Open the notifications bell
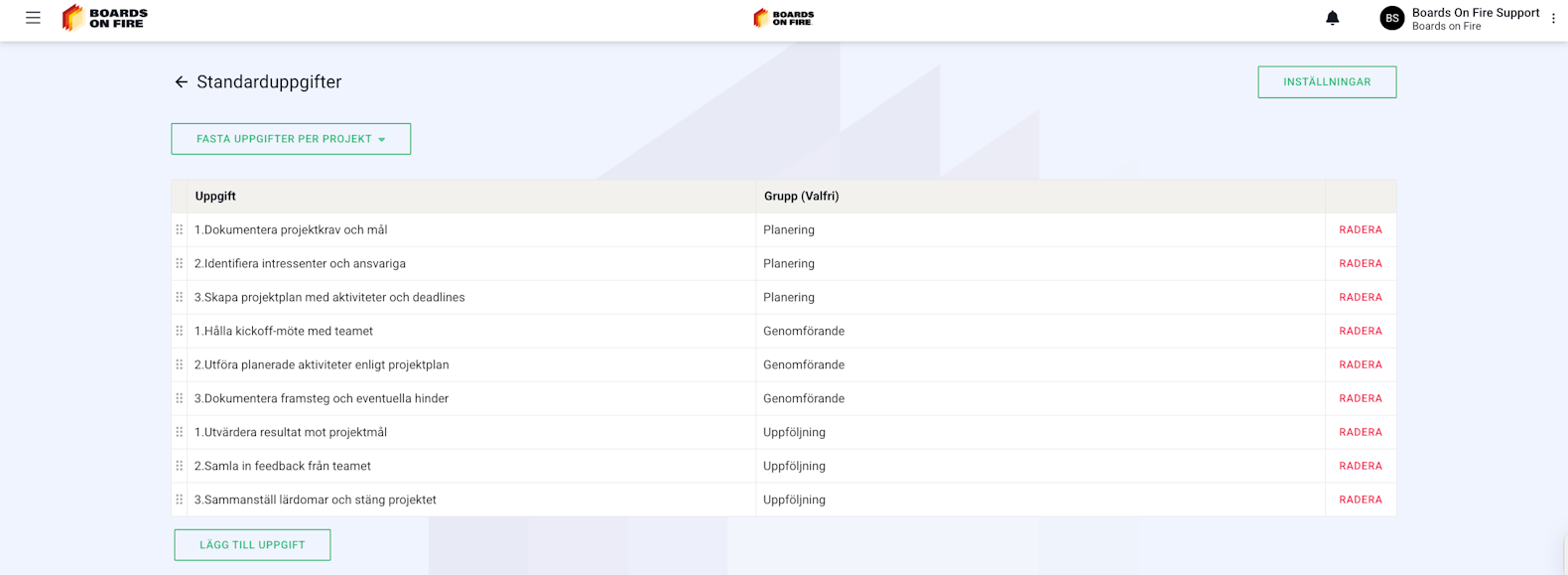The width and height of the screenshot is (1568, 575). (x=1332, y=18)
